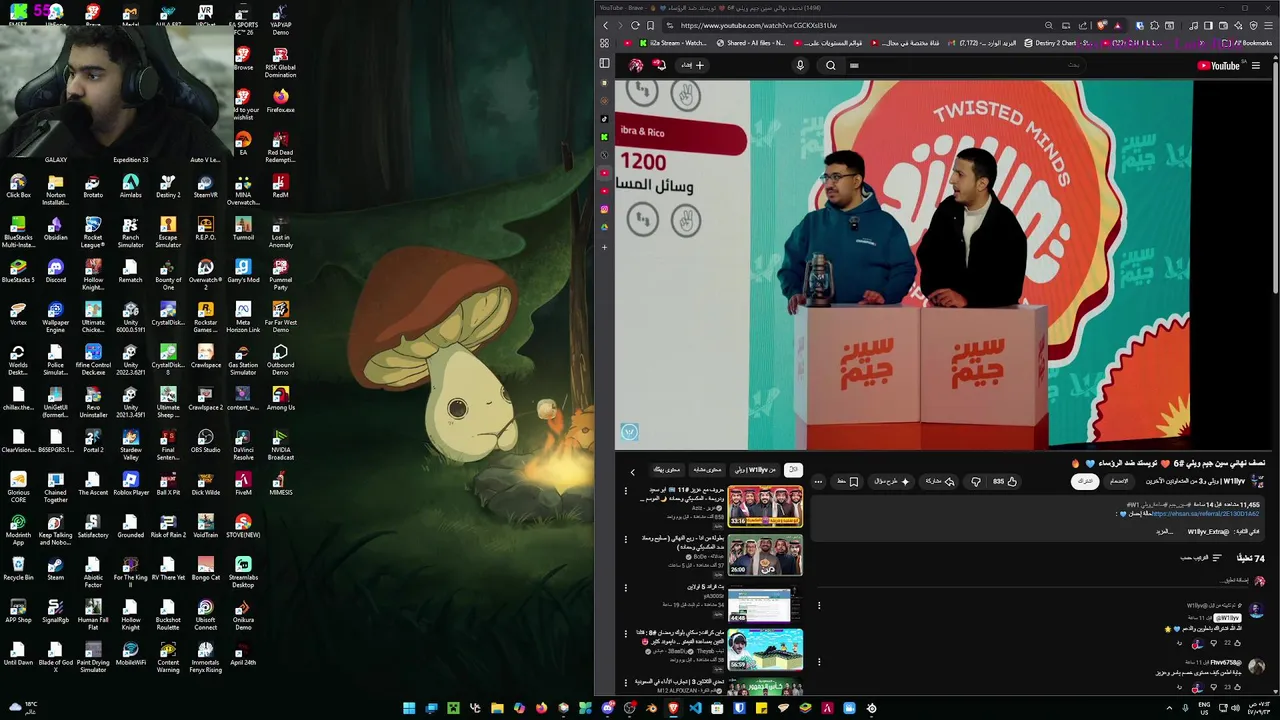
Task: Open 'Shared - All files' bookmark
Action: tap(749, 43)
